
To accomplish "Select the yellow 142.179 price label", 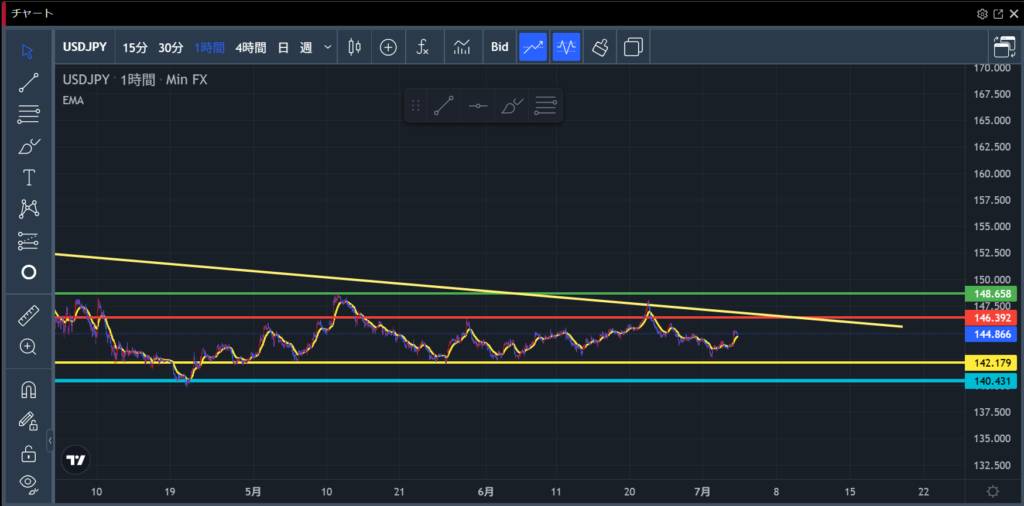I will 990,362.
